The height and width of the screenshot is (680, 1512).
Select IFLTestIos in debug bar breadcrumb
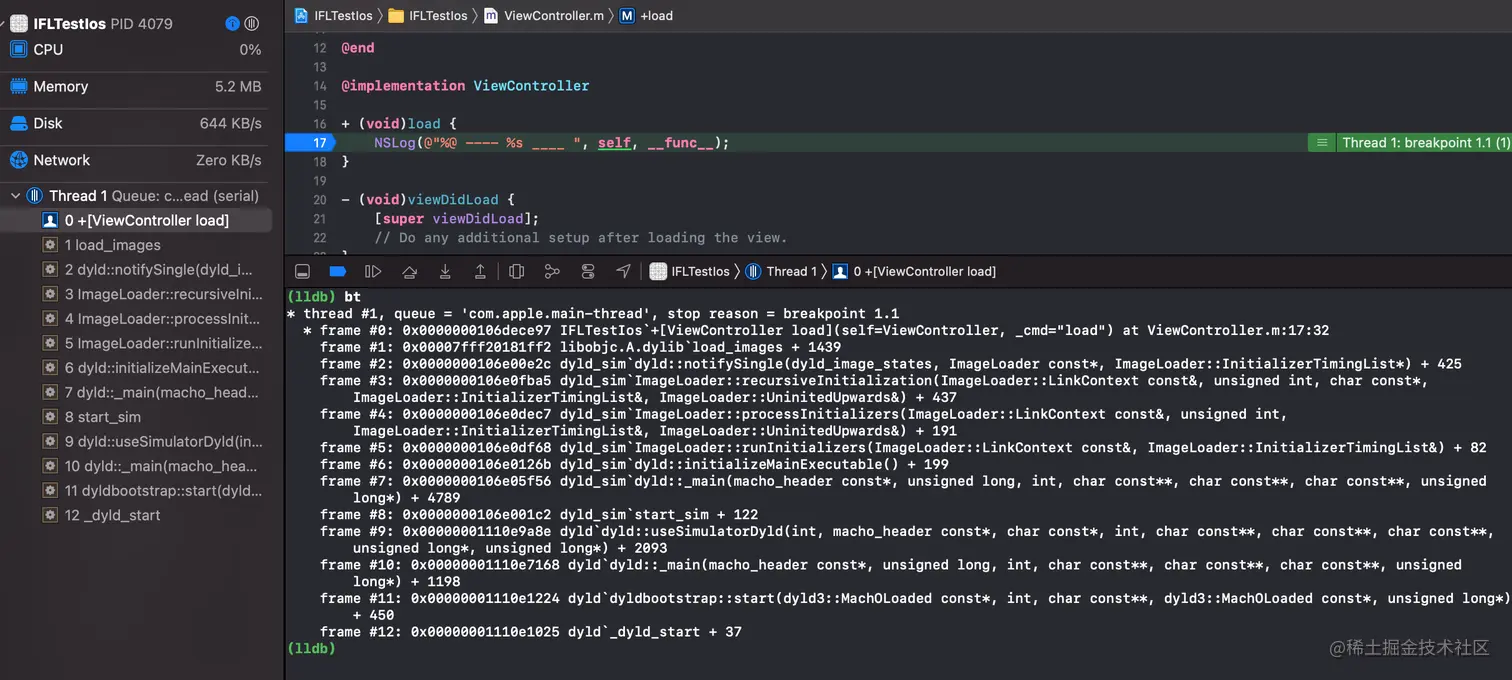[x=690, y=271]
